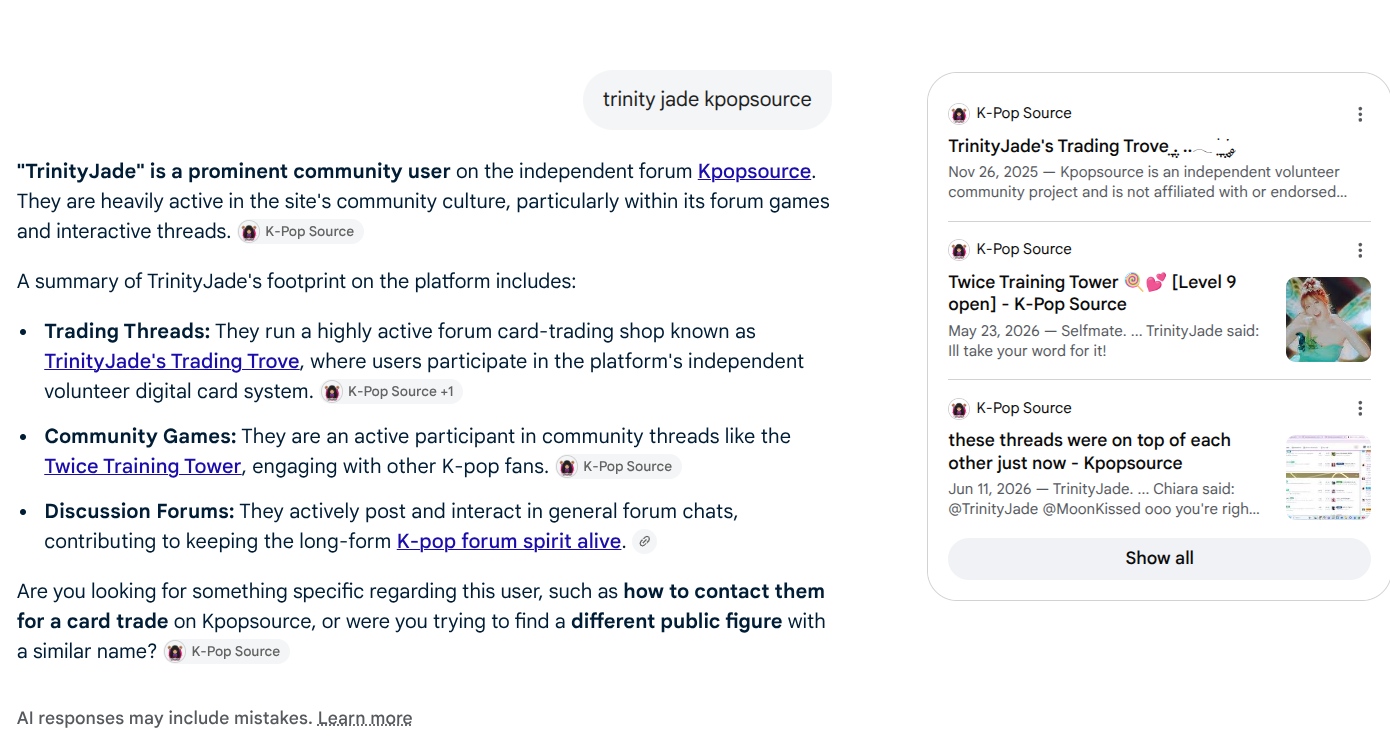Open the Twice Training Tower result thumbnail
This screenshot has width=1390, height=746.
point(1328,319)
